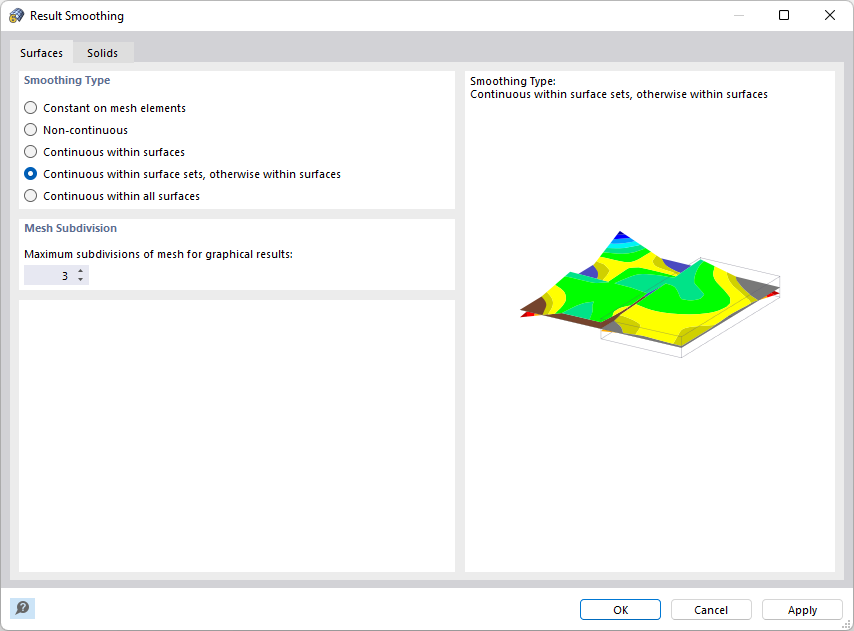Click the Maximum subdivisions label text
The image size is (854, 631).
tap(158, 254)
